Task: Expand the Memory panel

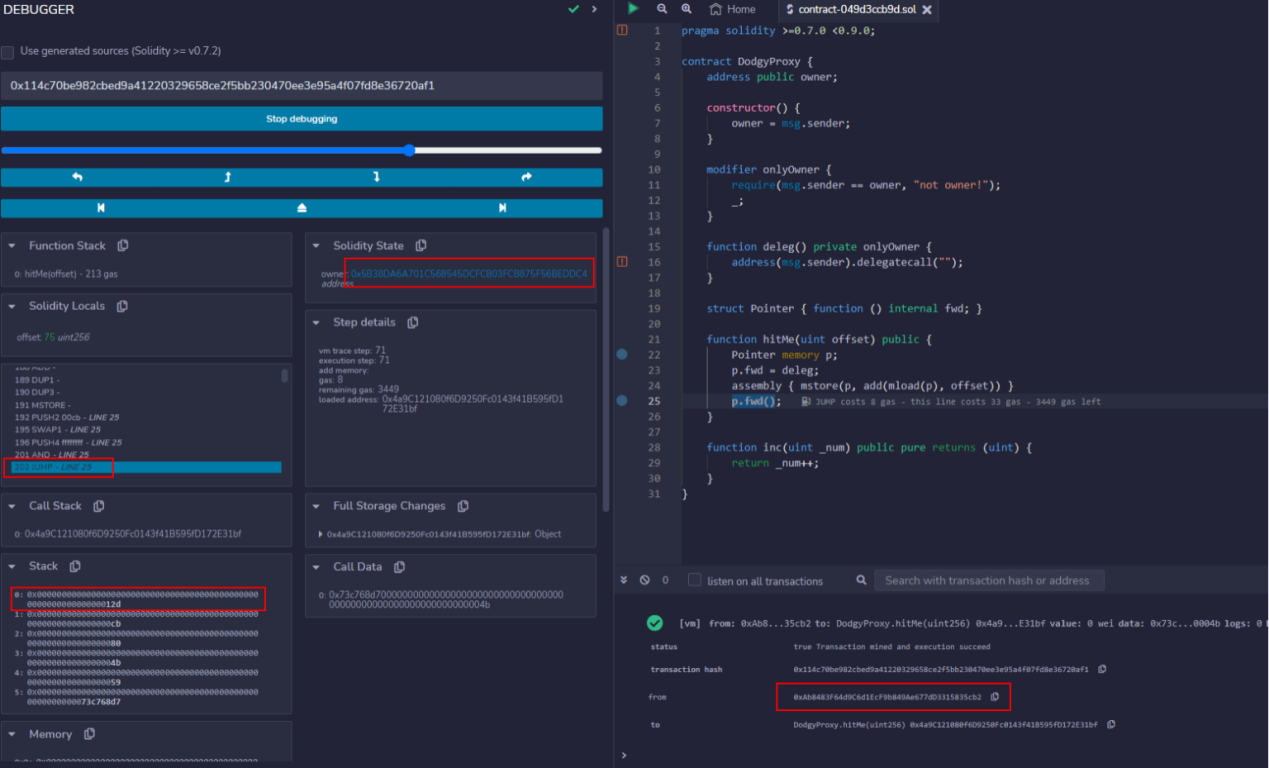Action: coord(12,734)
